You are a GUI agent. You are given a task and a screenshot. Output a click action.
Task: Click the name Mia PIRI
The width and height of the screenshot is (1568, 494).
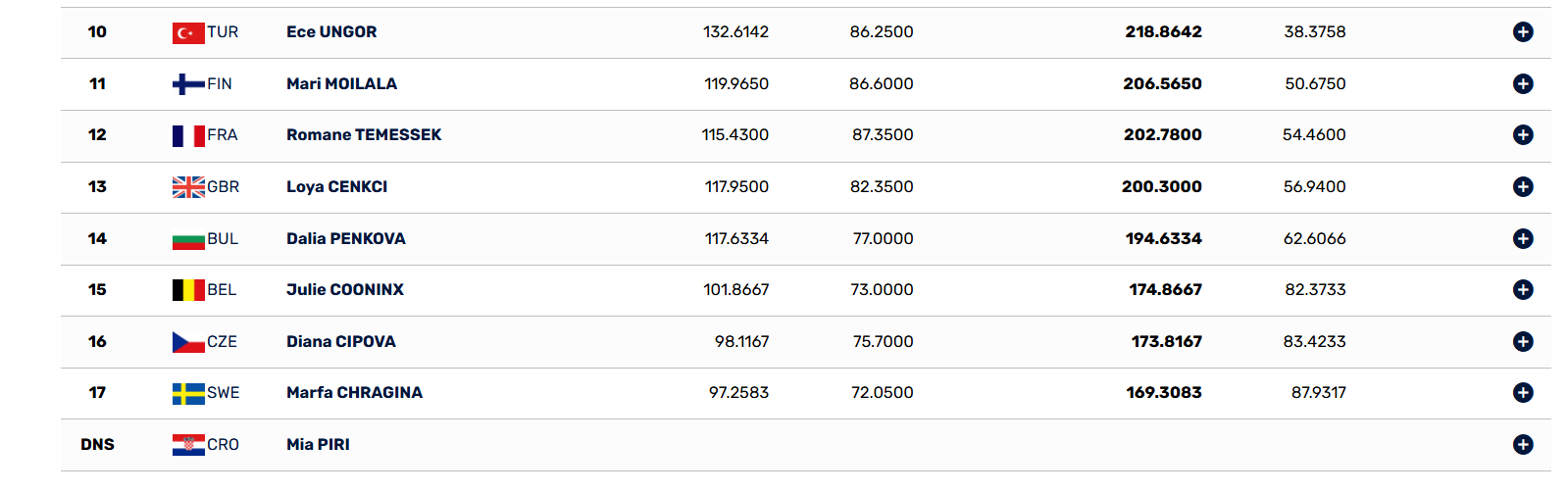click(318, 444)
